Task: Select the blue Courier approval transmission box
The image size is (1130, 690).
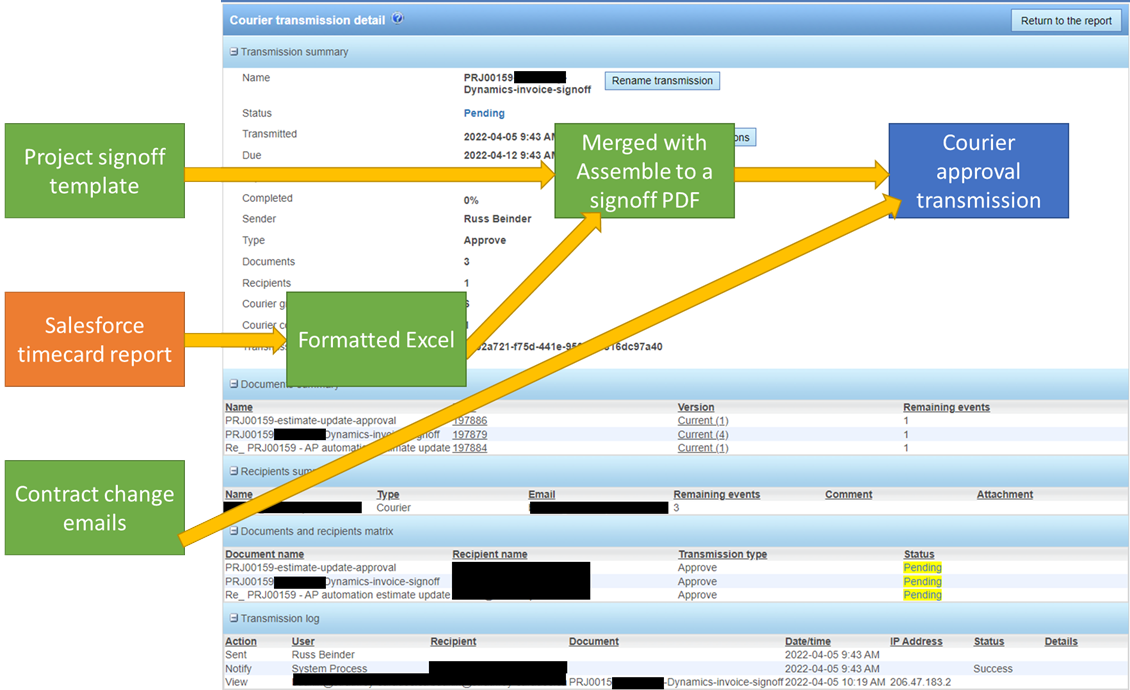Action: 978,171
